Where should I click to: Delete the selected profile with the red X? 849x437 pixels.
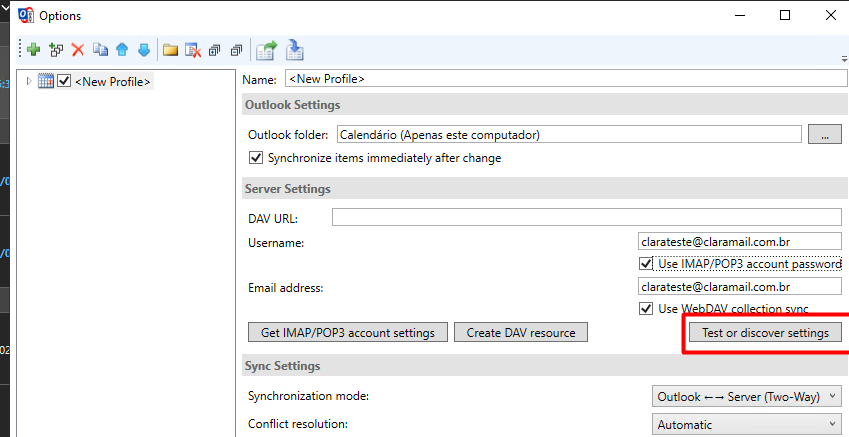[x=78, y=50]
